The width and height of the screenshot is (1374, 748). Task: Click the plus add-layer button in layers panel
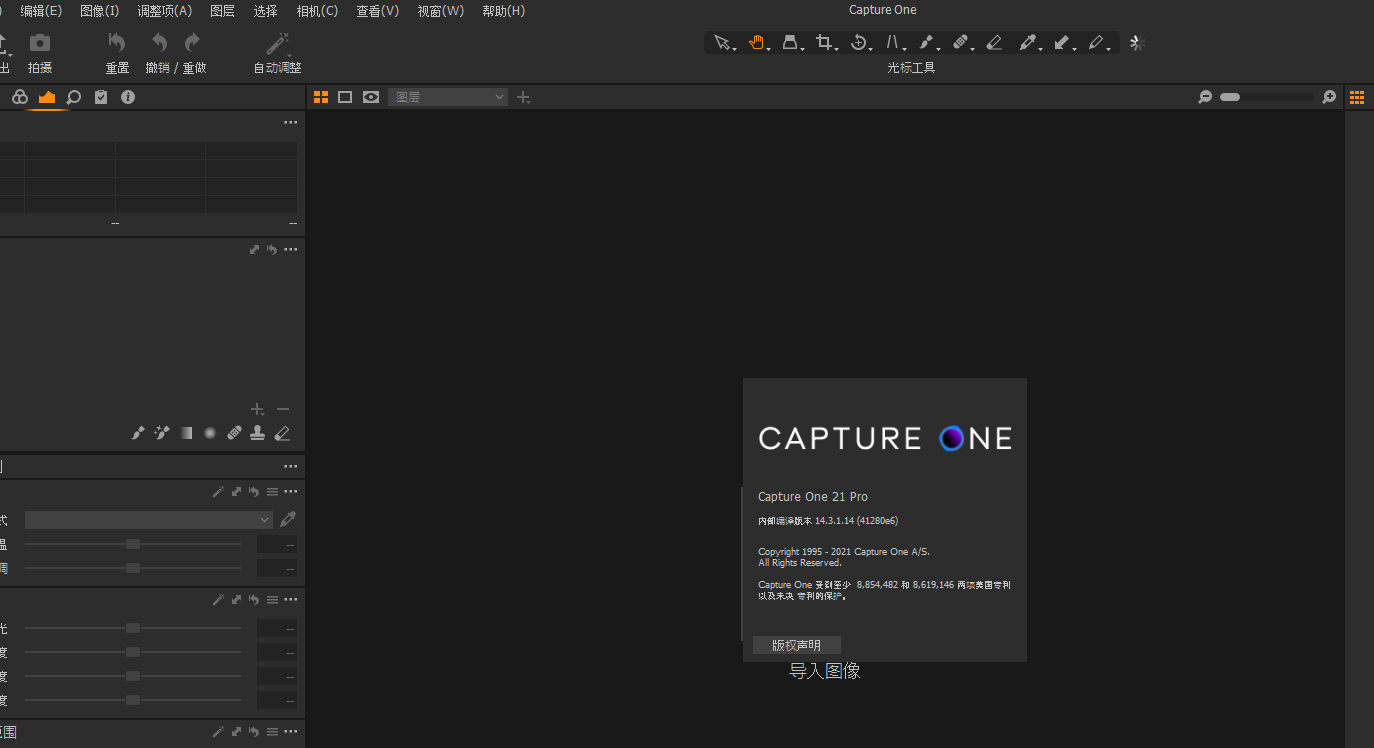click(x=257, y=409)
